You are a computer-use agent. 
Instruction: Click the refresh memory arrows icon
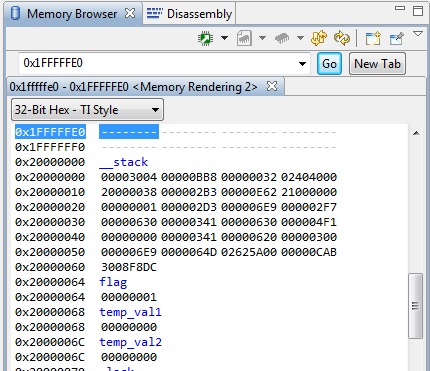tap(319, 38)
